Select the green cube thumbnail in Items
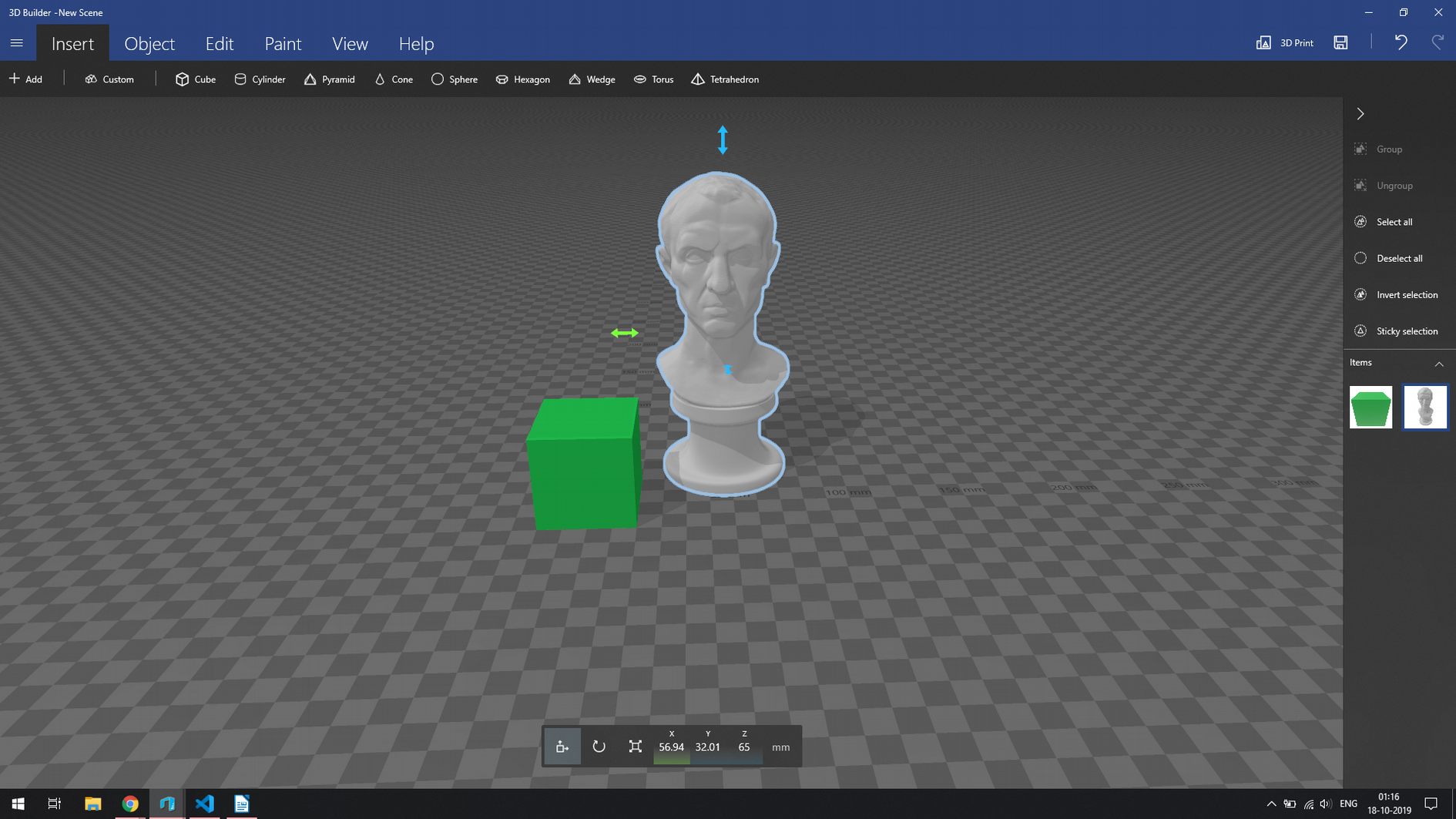 [x=1370, y=407]
